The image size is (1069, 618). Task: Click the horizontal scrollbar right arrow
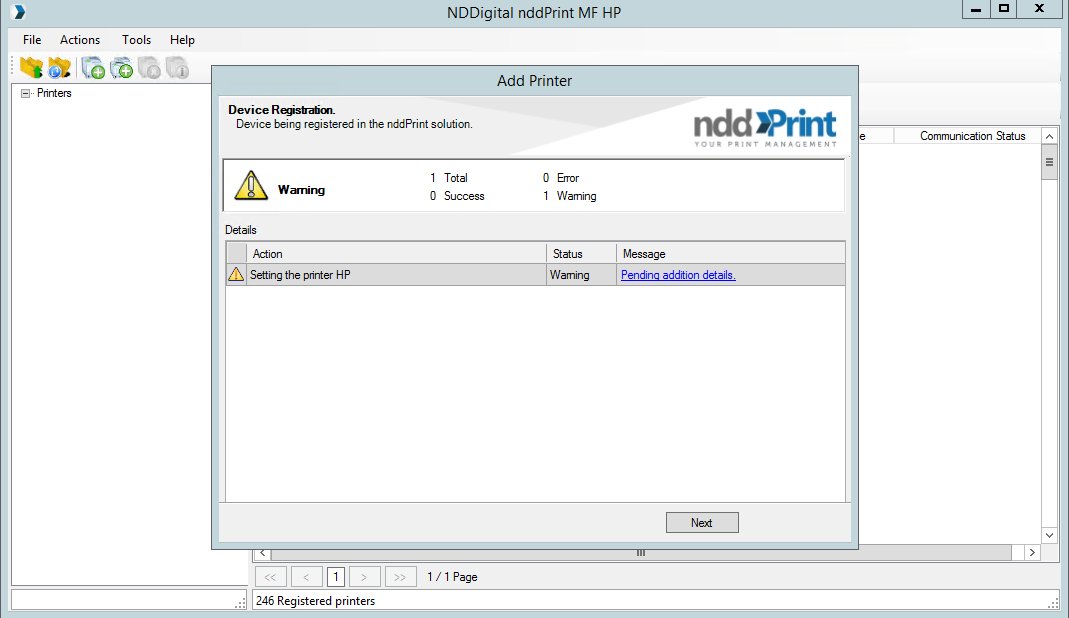click(x=1032, y=553)
